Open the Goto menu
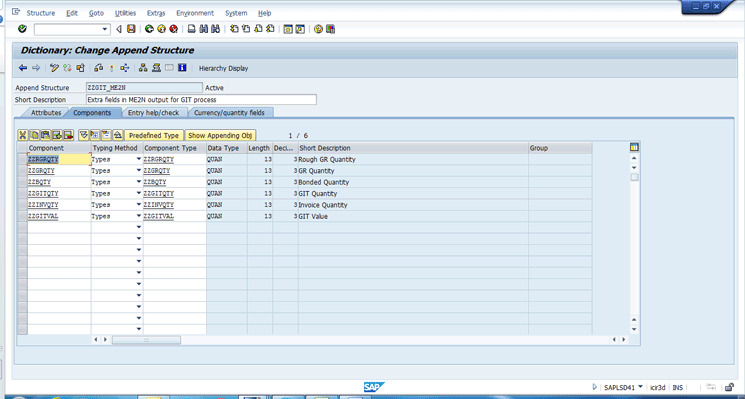 96,13
